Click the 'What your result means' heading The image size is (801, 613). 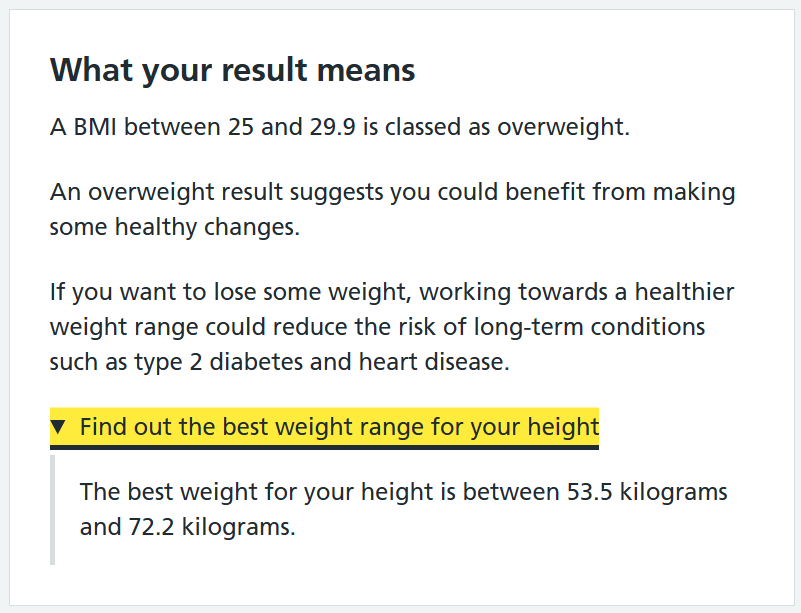pyautogui.click(x=232, y=69)
